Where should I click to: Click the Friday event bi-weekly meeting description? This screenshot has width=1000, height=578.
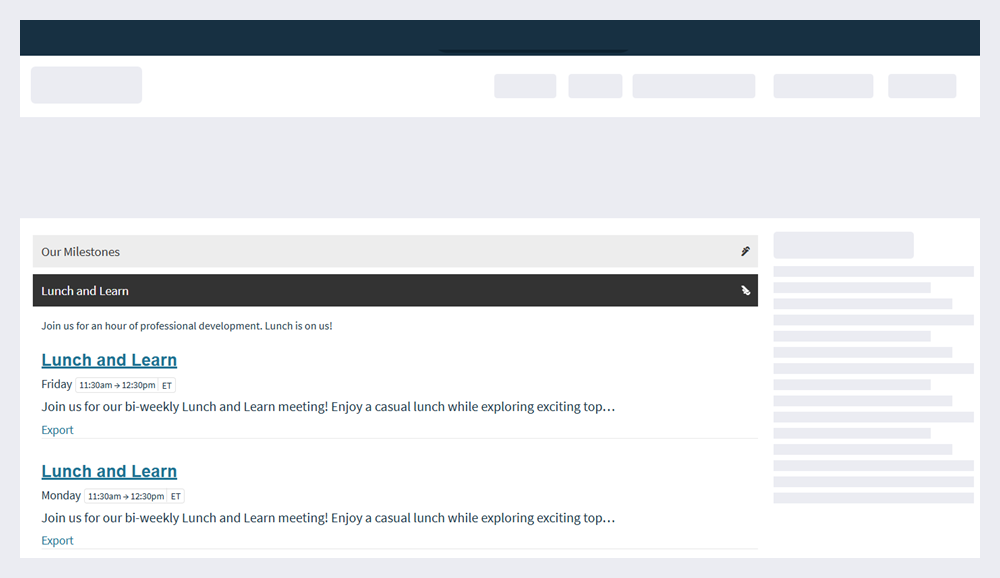pyautogui.click(x=328, y=406)
